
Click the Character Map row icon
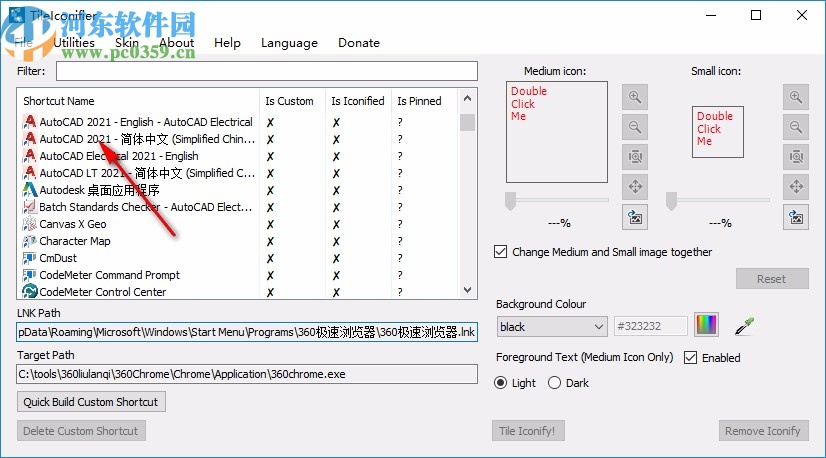(30, 241)
